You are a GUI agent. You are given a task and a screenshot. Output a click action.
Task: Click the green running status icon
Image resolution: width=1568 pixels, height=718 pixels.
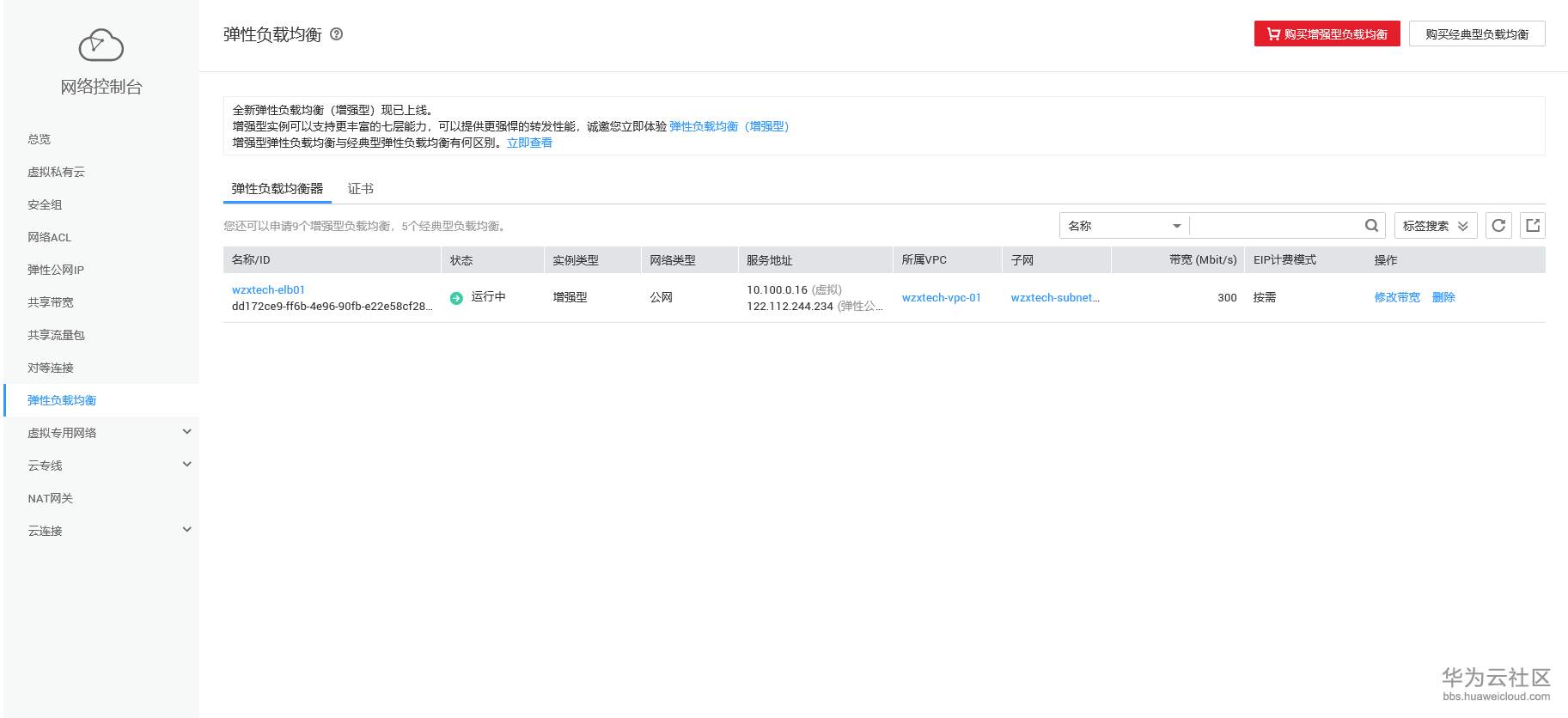(456, 298)
